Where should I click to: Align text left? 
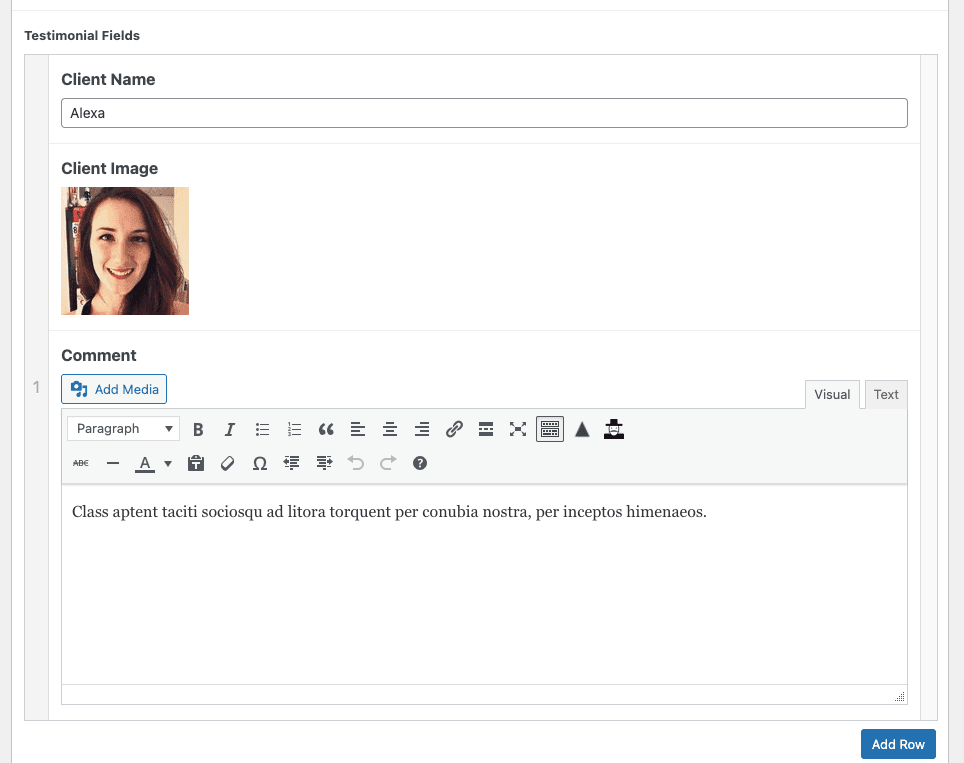click(358, 429)
